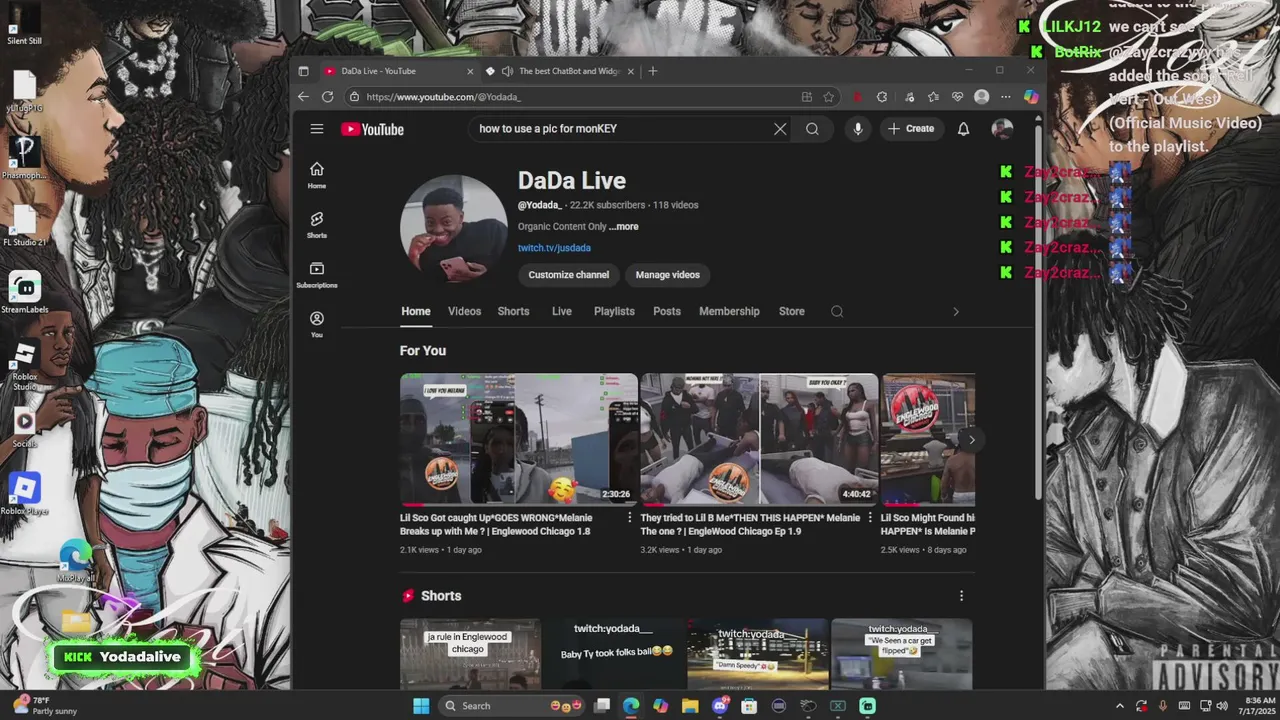Show next For You videos arrow
The height and width of the screenshot is (720, 1280).
point(971,440)
